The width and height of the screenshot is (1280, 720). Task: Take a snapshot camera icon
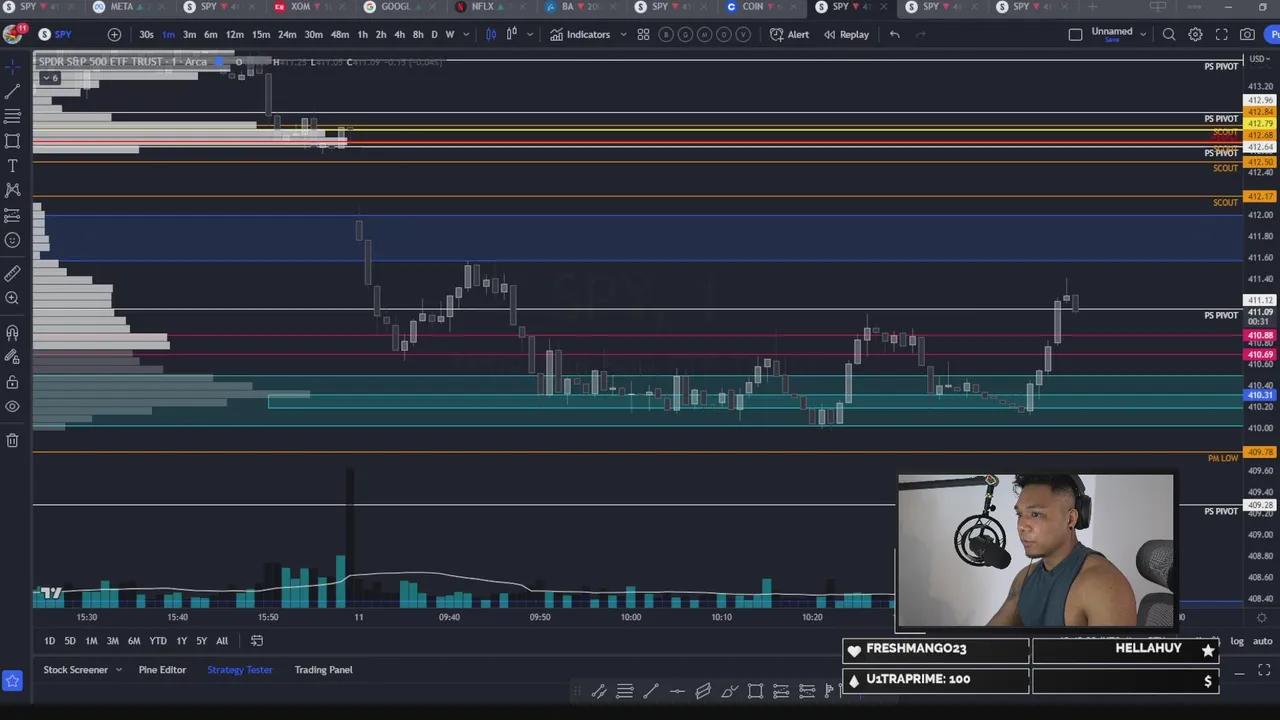1247,34
